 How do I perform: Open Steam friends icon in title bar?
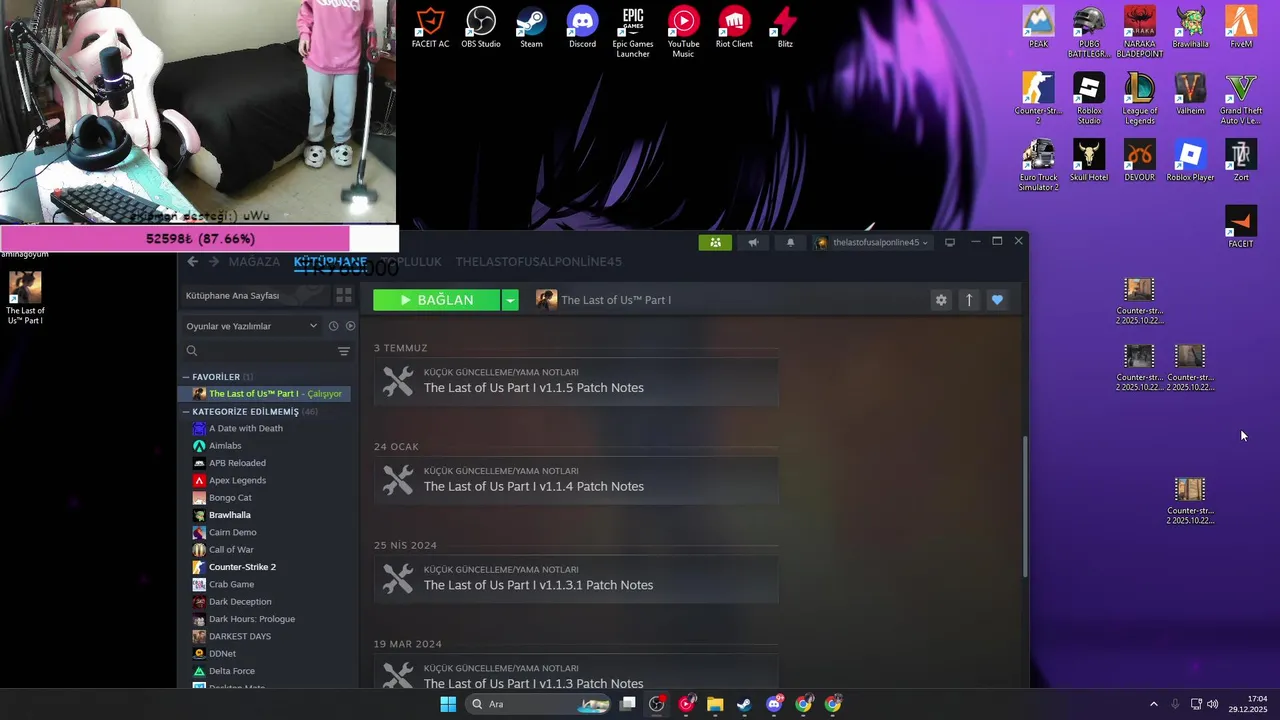tap(715, 242)
